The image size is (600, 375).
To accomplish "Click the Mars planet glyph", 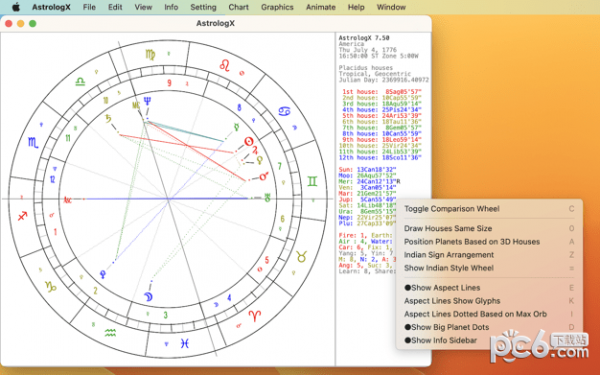I will tap(264, 176).
